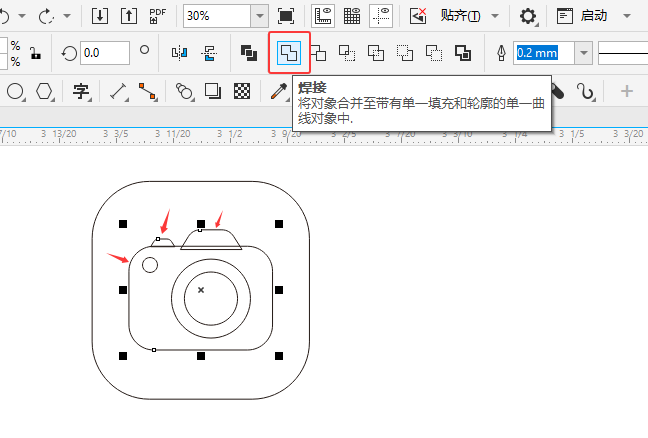Click the mirror horizontally icon

coord(179,53)
